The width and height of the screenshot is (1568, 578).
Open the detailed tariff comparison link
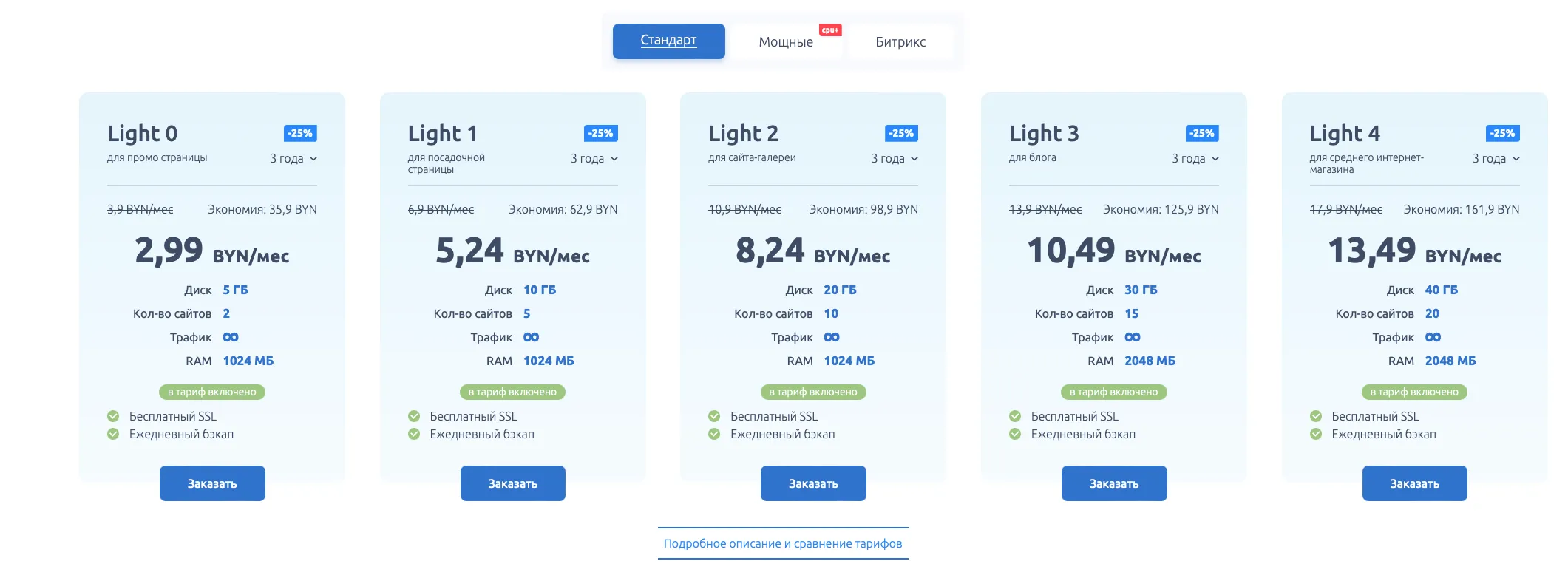783,543
